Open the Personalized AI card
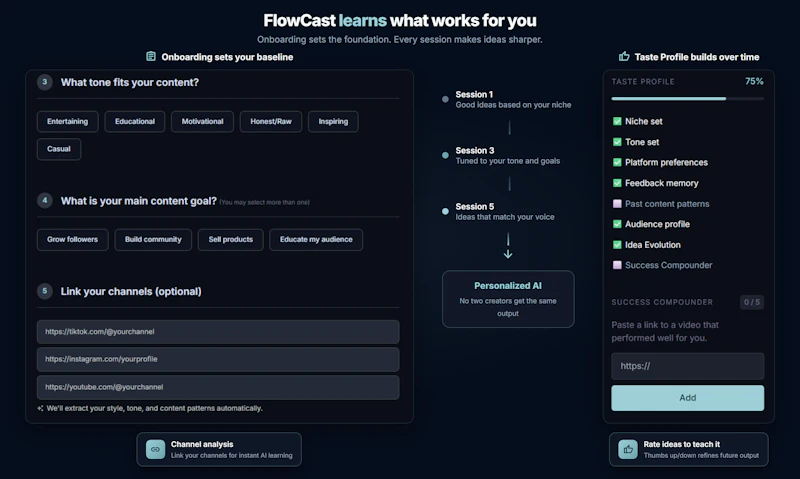The height and width of the screenshot is (479, 800). pyautogui.click(x=508, y=299)
